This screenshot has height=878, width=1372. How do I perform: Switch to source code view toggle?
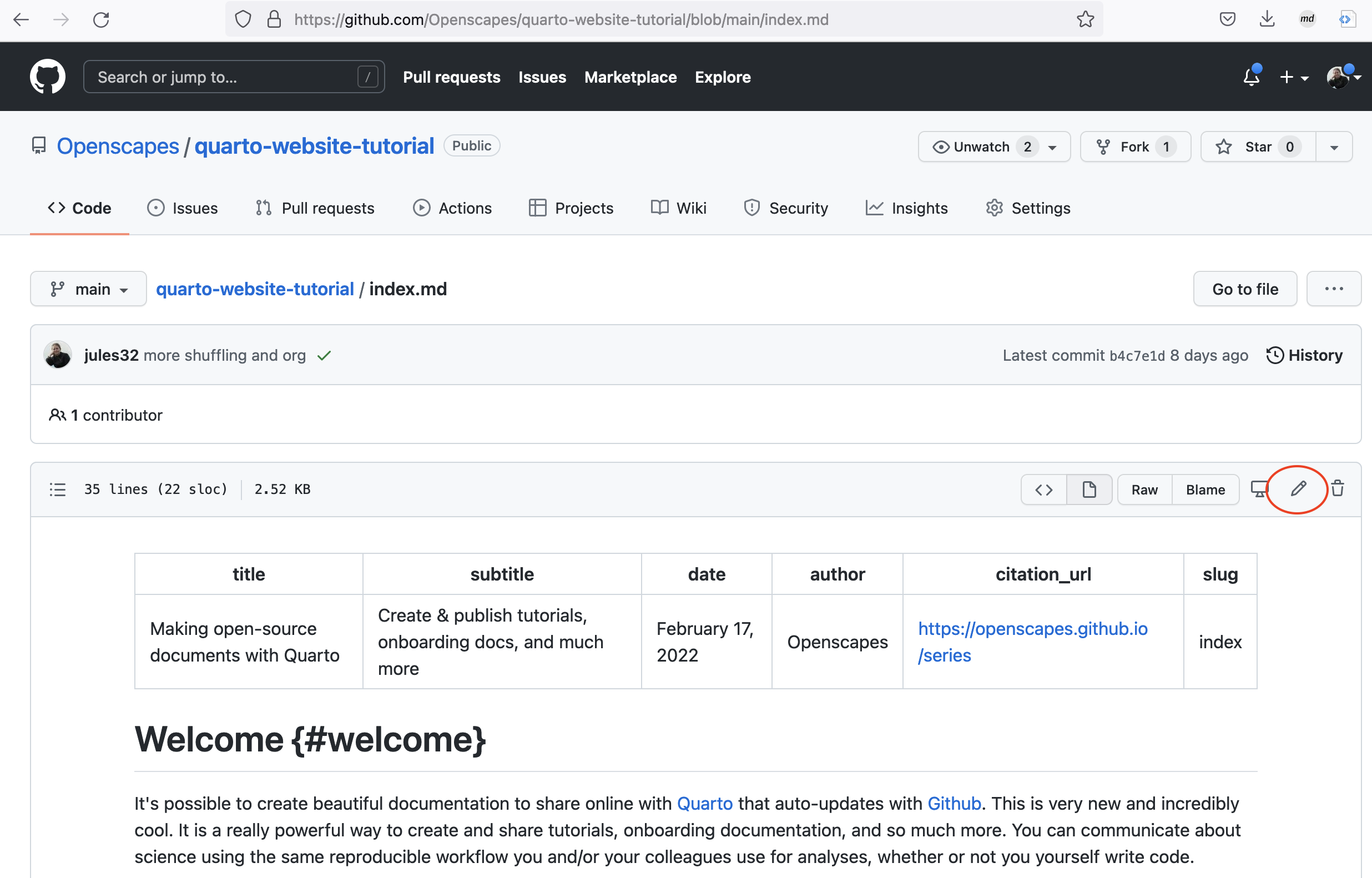pyautogui.click(x=1043, y=490)
